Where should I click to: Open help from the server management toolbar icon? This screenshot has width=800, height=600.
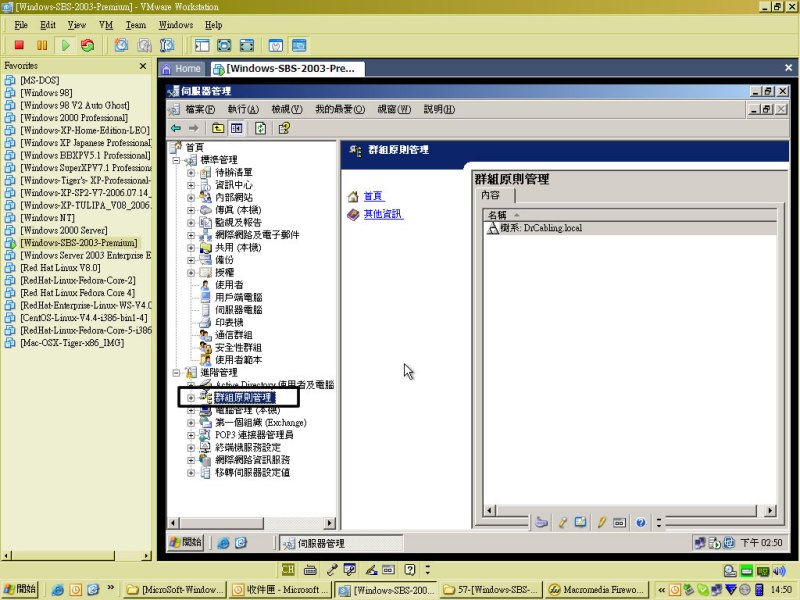click(x=284, y=128)
